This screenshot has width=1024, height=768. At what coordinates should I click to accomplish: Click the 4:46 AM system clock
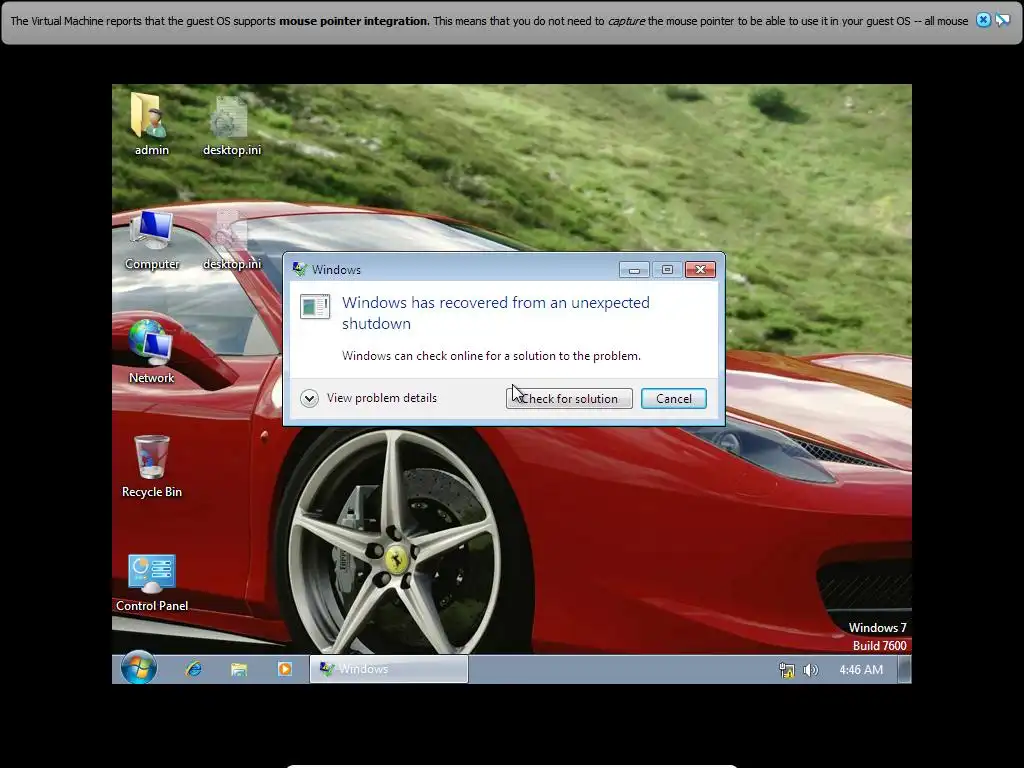coord(861,670)
